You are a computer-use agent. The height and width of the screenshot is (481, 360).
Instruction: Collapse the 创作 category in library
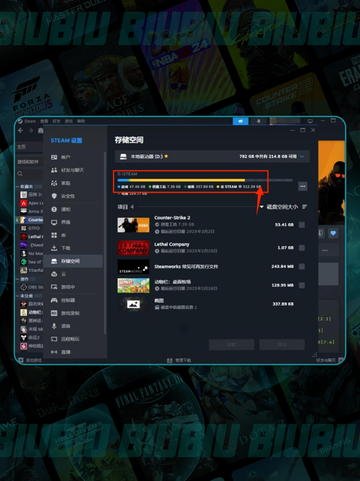(18, 279)
